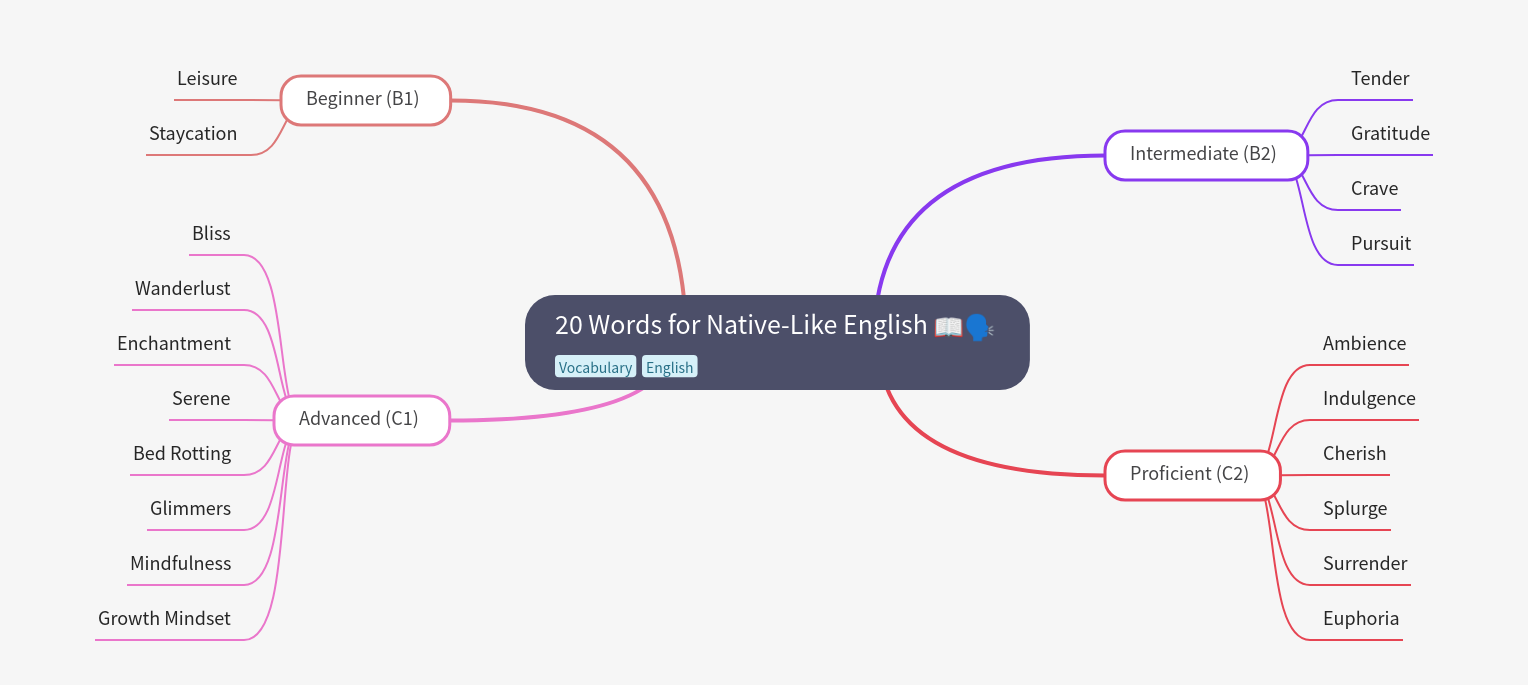Click the word Leisure

[207, 78]
